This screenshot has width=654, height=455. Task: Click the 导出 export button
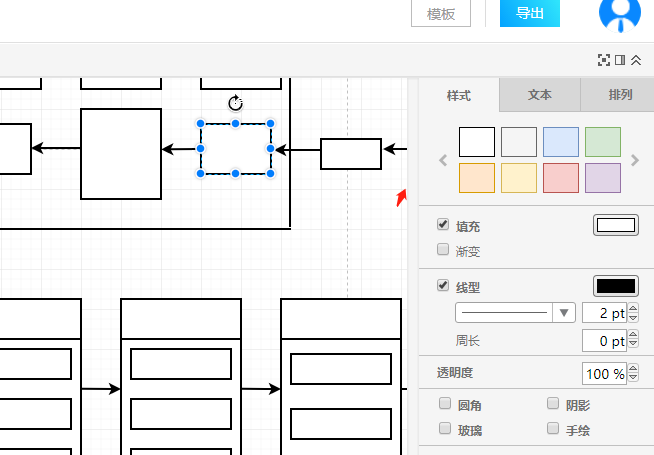tap(530, 13)
